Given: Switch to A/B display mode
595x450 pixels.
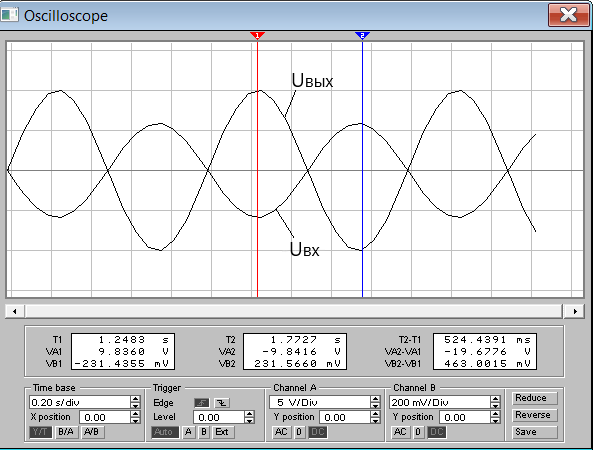Looking at the screenshot, I should pos(92,432).
